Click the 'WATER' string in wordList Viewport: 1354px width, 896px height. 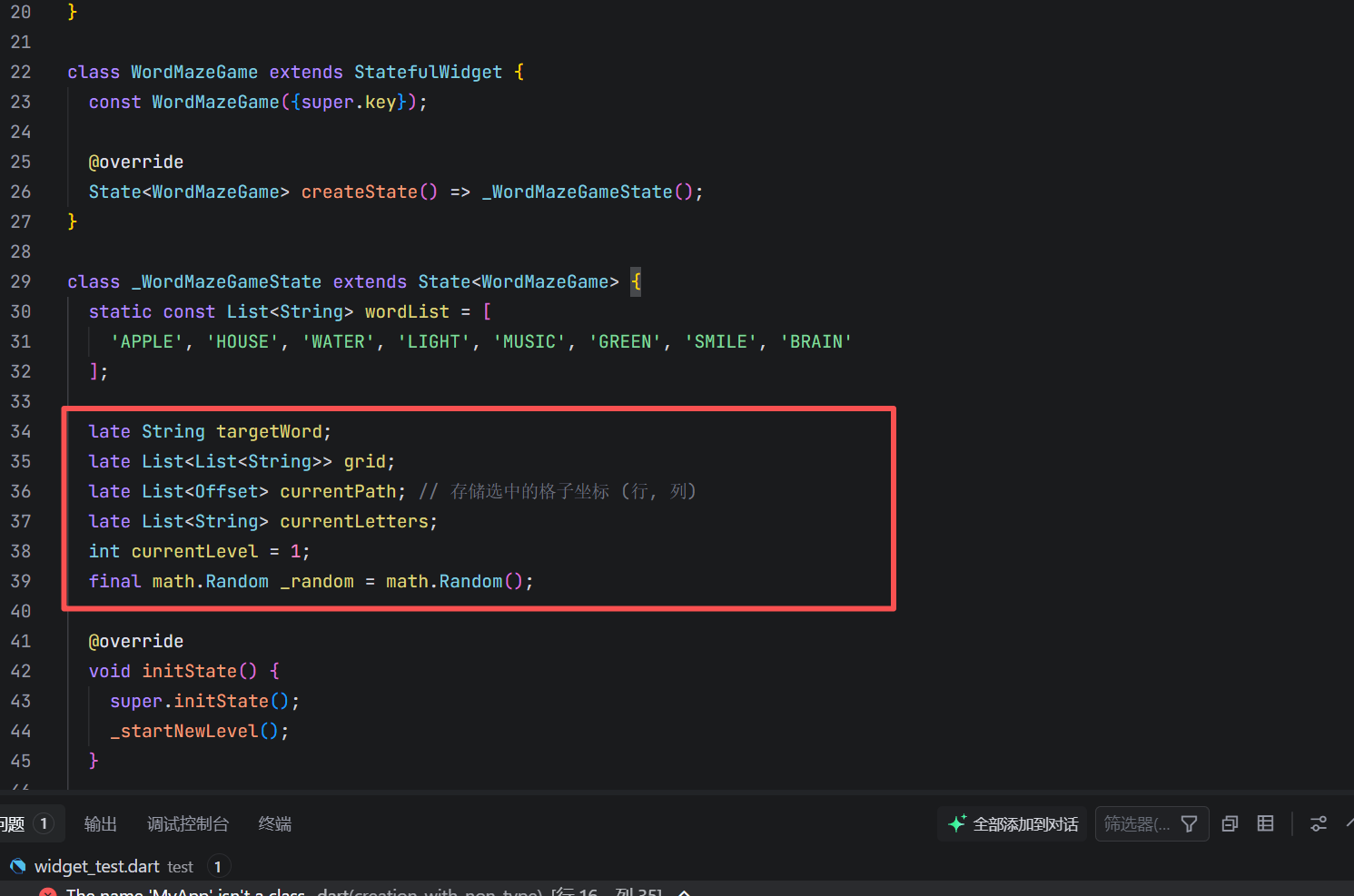338,341
